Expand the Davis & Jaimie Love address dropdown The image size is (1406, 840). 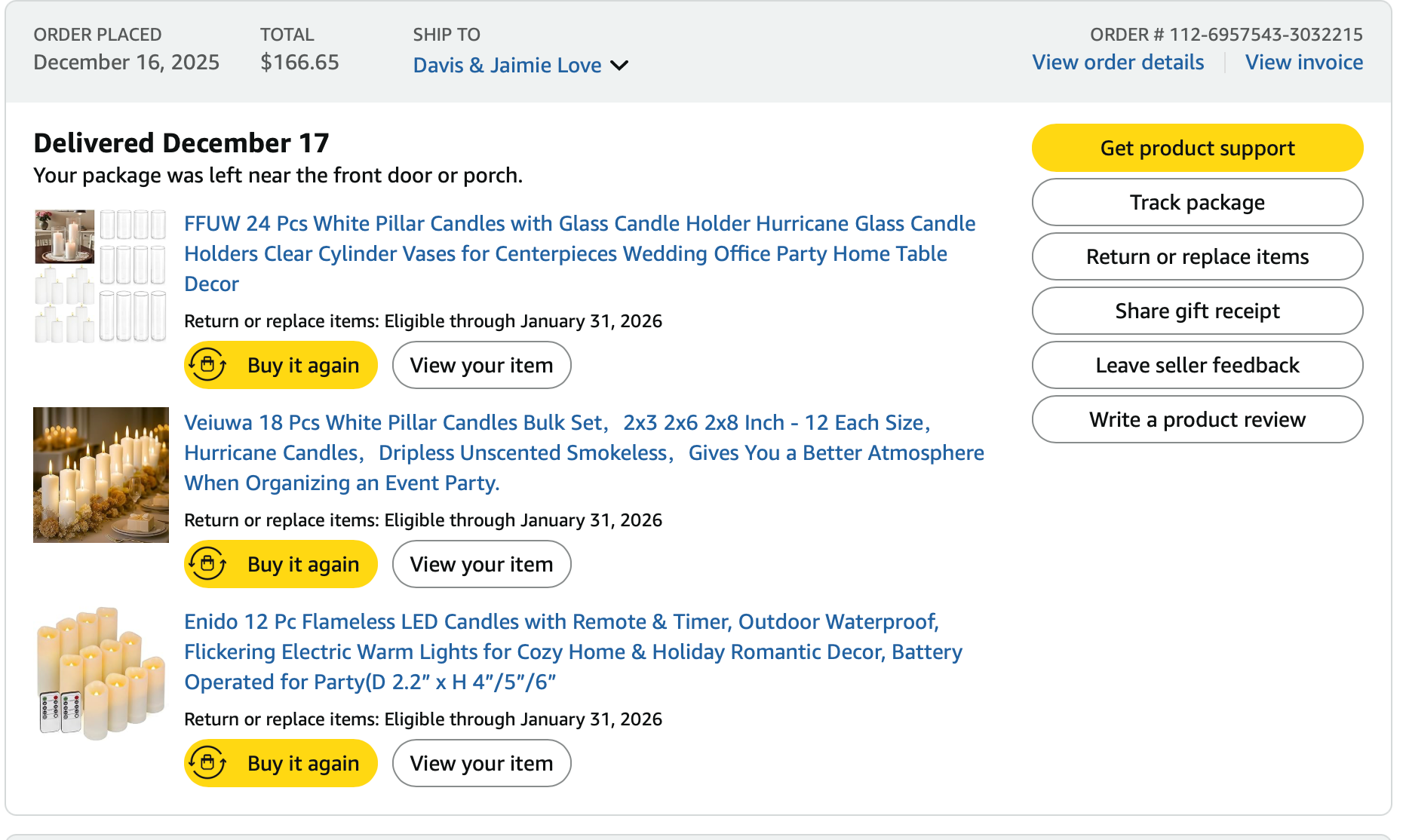click(x=619, y=66)
